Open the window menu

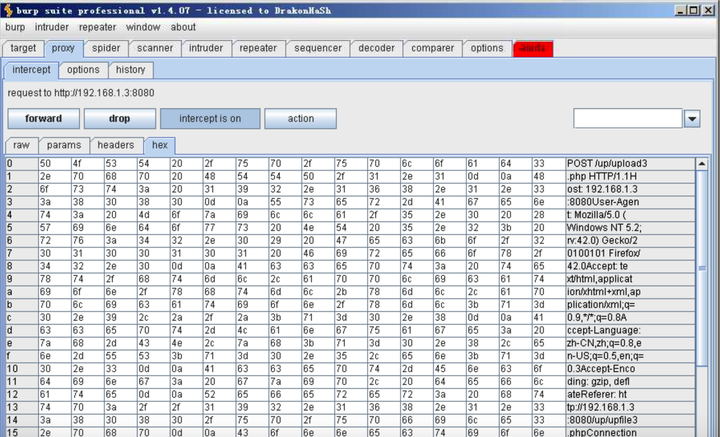pos(143,27)
